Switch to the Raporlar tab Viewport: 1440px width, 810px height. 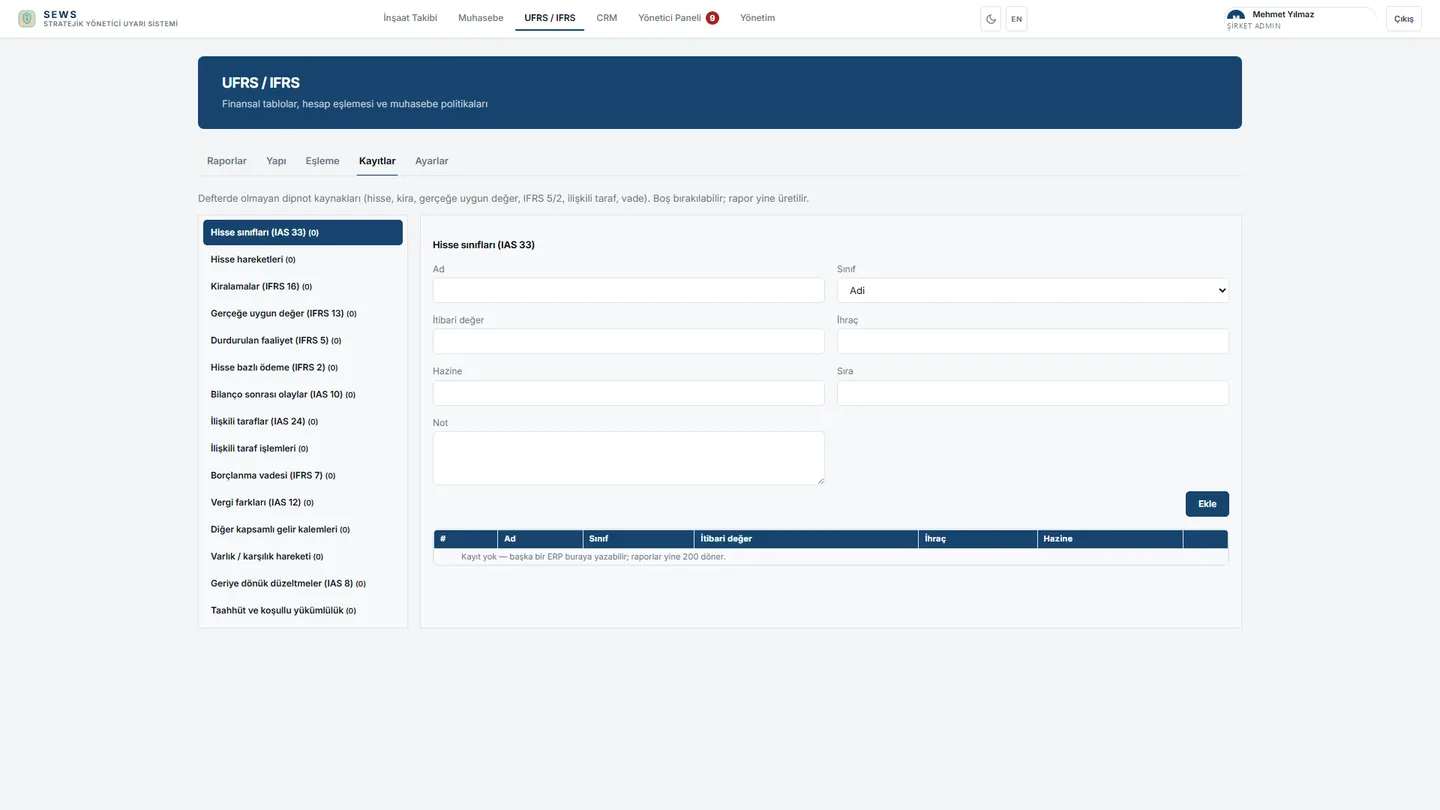[227, 161]
